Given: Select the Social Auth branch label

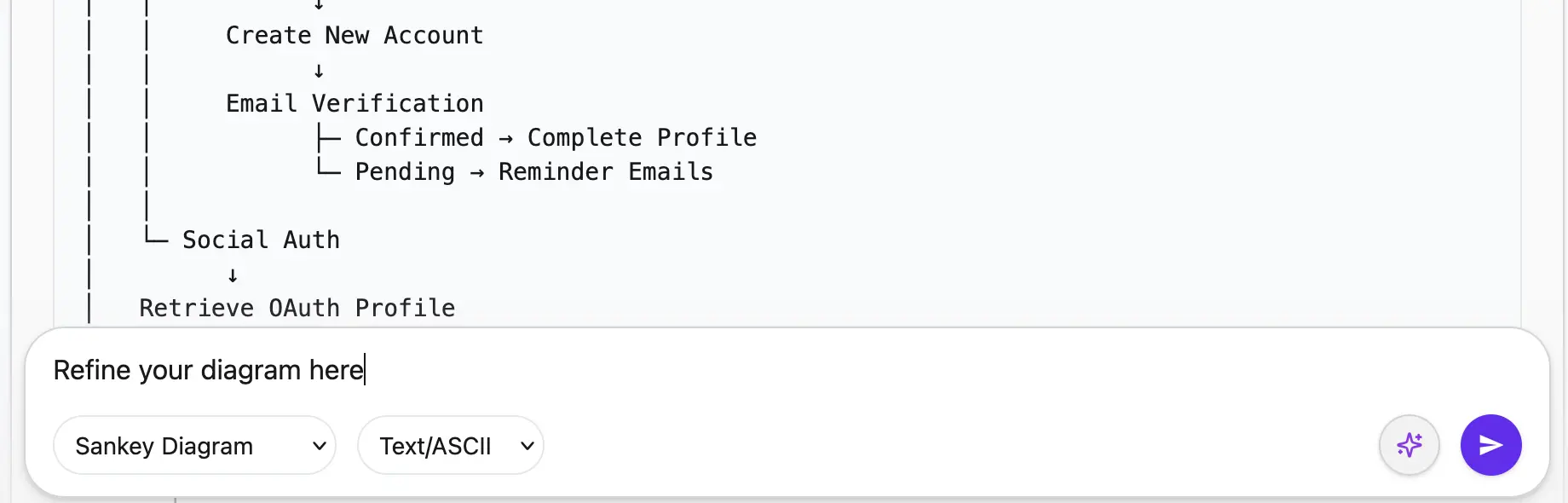Looking at the screenshot, I should coord(260,240).
